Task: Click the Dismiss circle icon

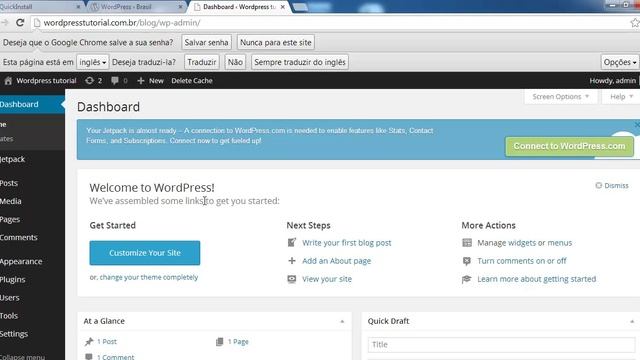Action: pos(598,185)
